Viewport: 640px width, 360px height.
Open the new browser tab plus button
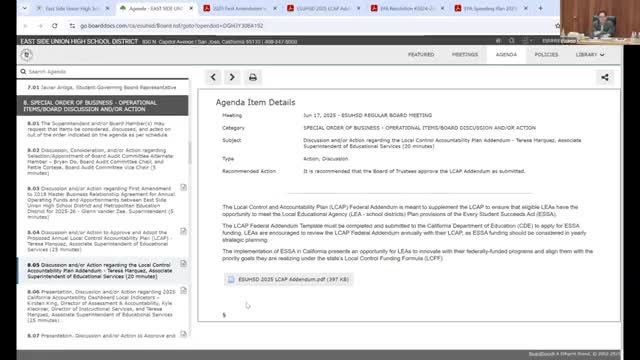[x=540, y=8]
